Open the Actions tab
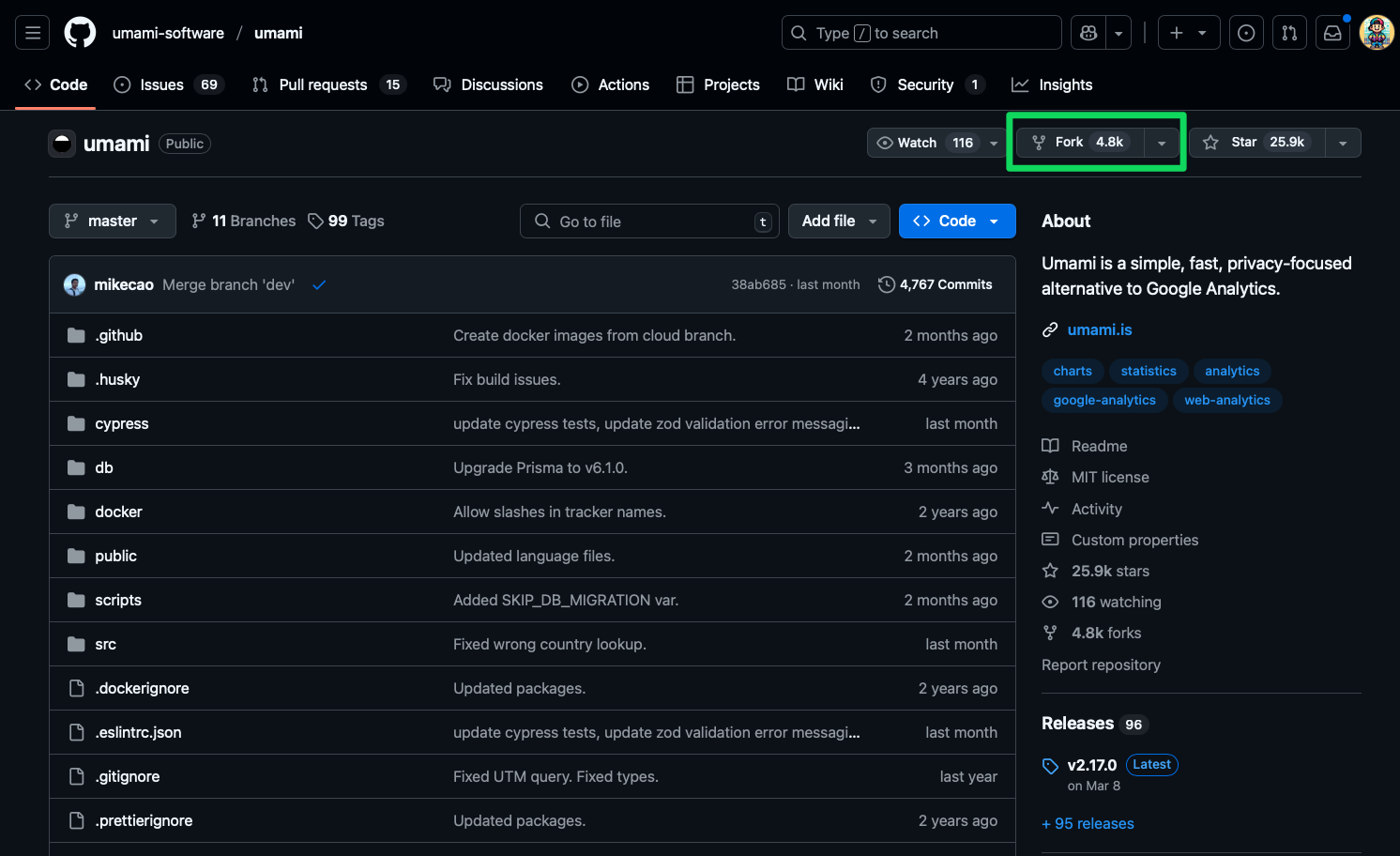This screenshot has width=1400, height=856. [611, 84]
